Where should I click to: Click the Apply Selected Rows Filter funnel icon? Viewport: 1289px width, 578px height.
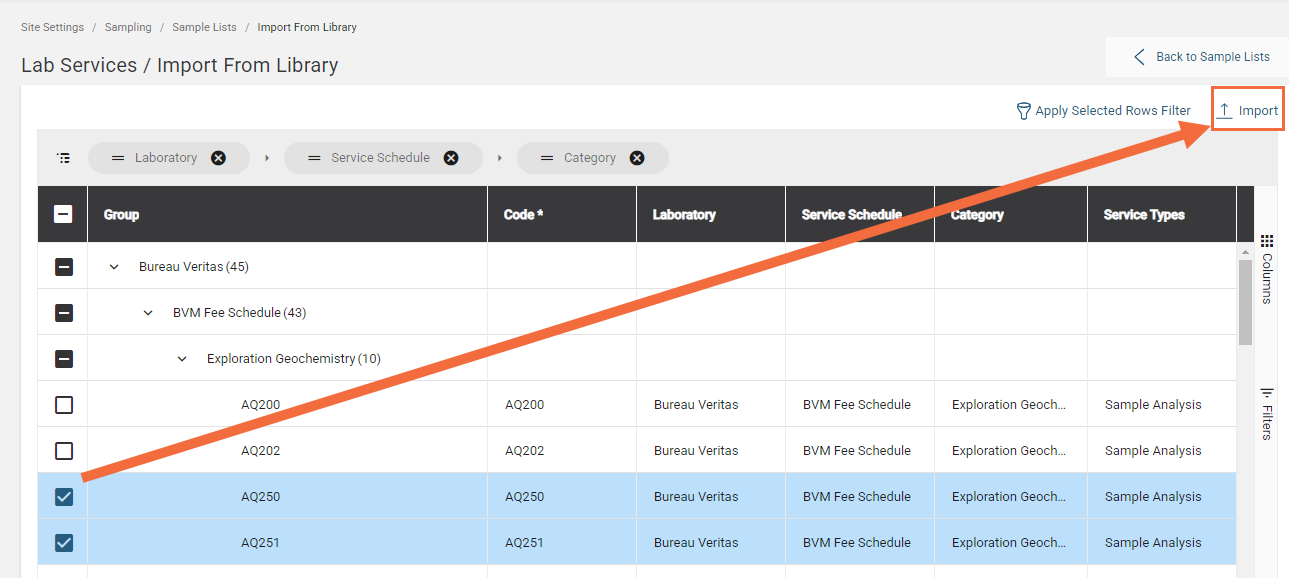pyautogui.click(x=1023, y=111)
